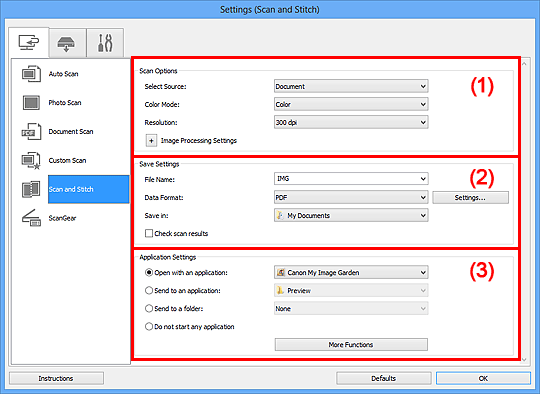Click the Document Scan PDF icon
Screen dimensions: 540x394
point(31,132)
